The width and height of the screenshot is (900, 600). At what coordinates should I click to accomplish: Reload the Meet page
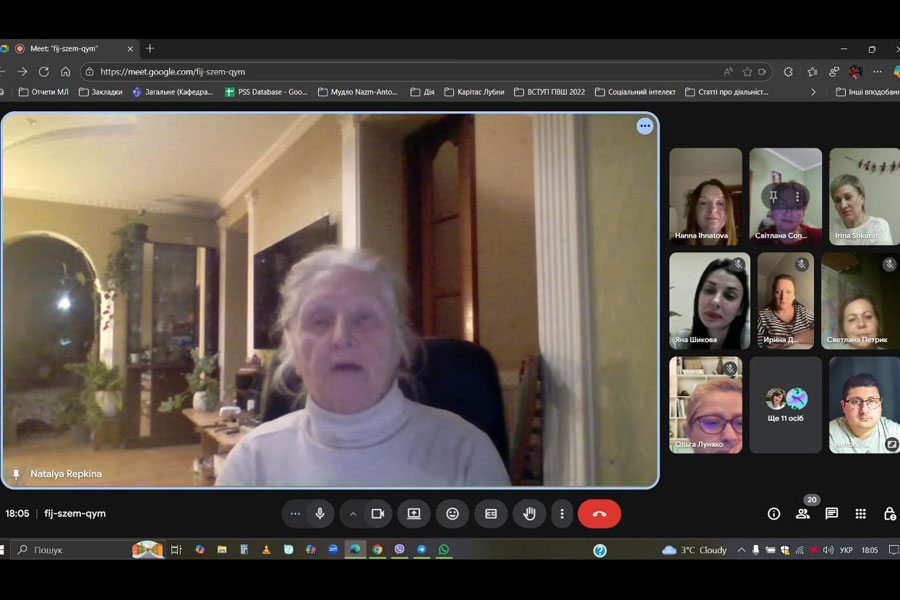pyautogui.click(x=44, y=72)
